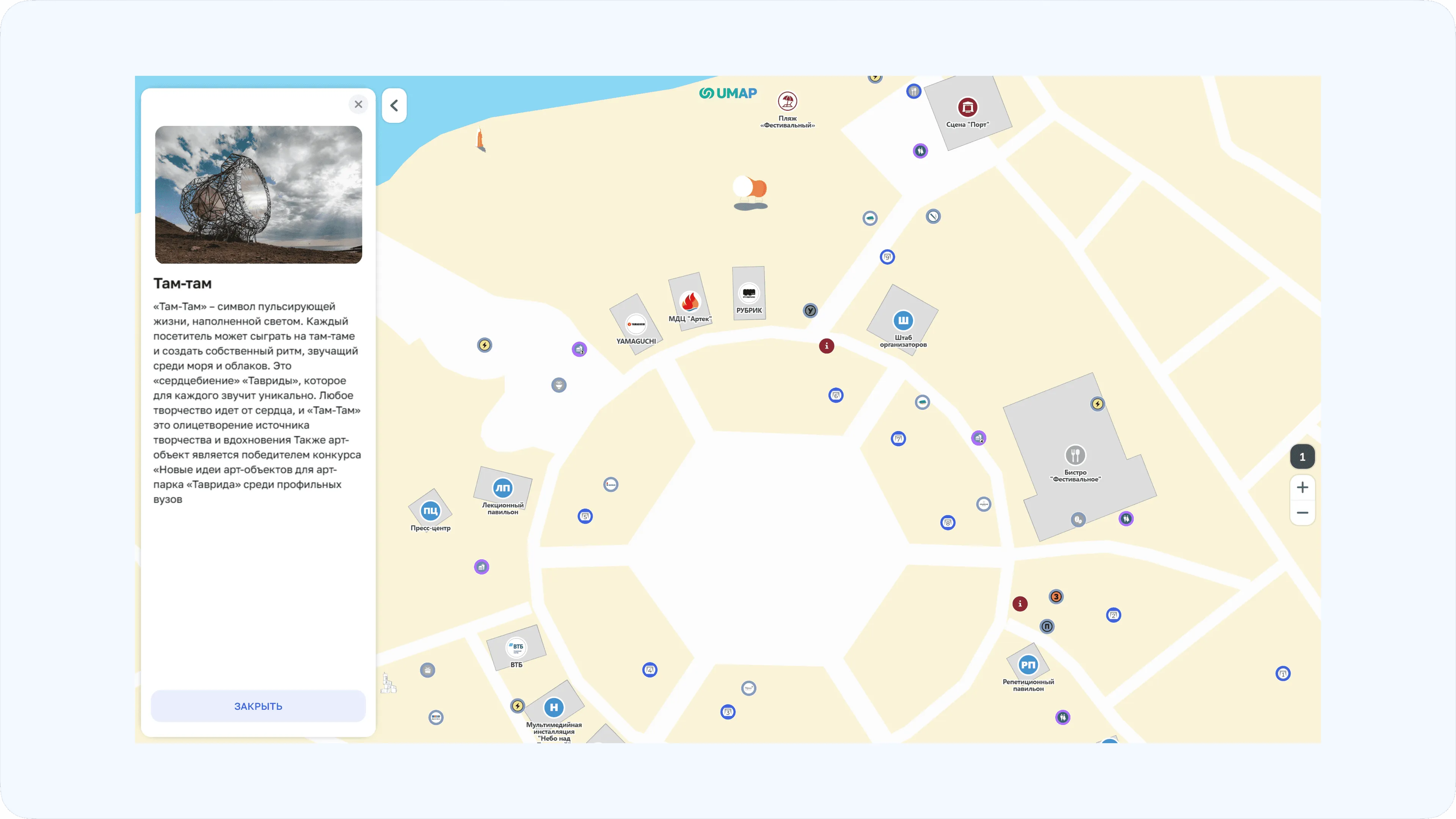Screen dimensions: 1456x819
Task: Collapse the side panel with the back chevron
Action: [x=394, y=105]
